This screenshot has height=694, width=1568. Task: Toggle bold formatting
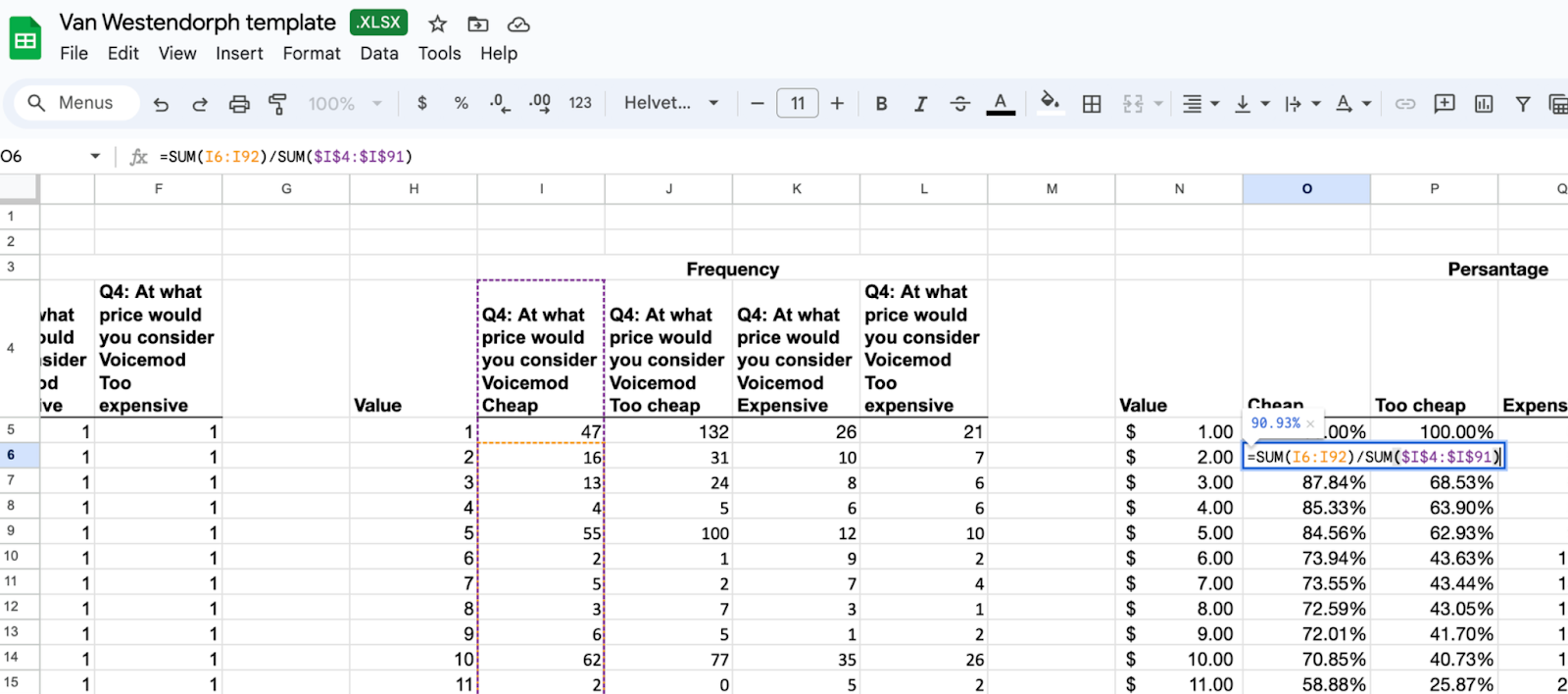tap(882, 104)
